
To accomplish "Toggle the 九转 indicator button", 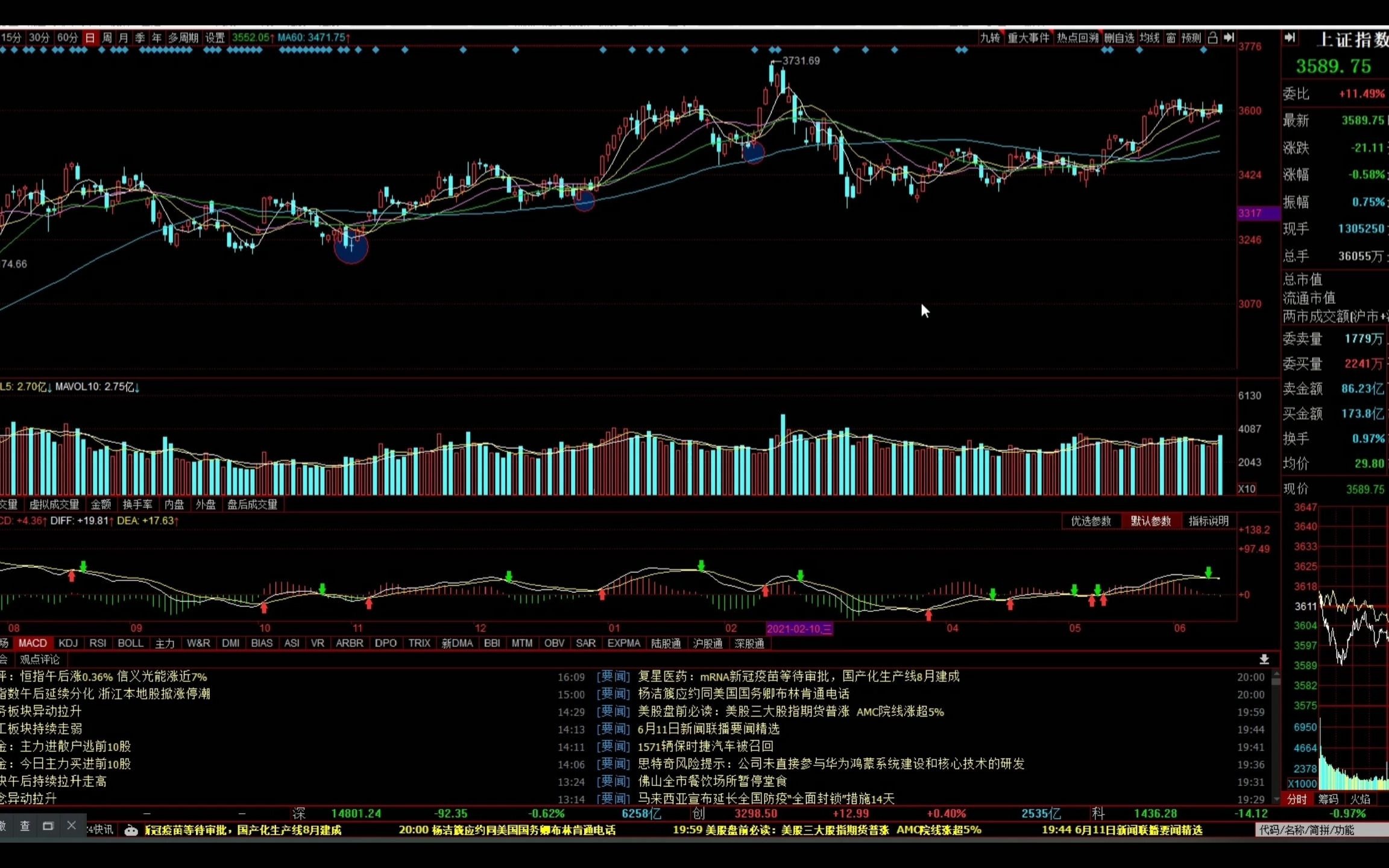I will point(990,38).
